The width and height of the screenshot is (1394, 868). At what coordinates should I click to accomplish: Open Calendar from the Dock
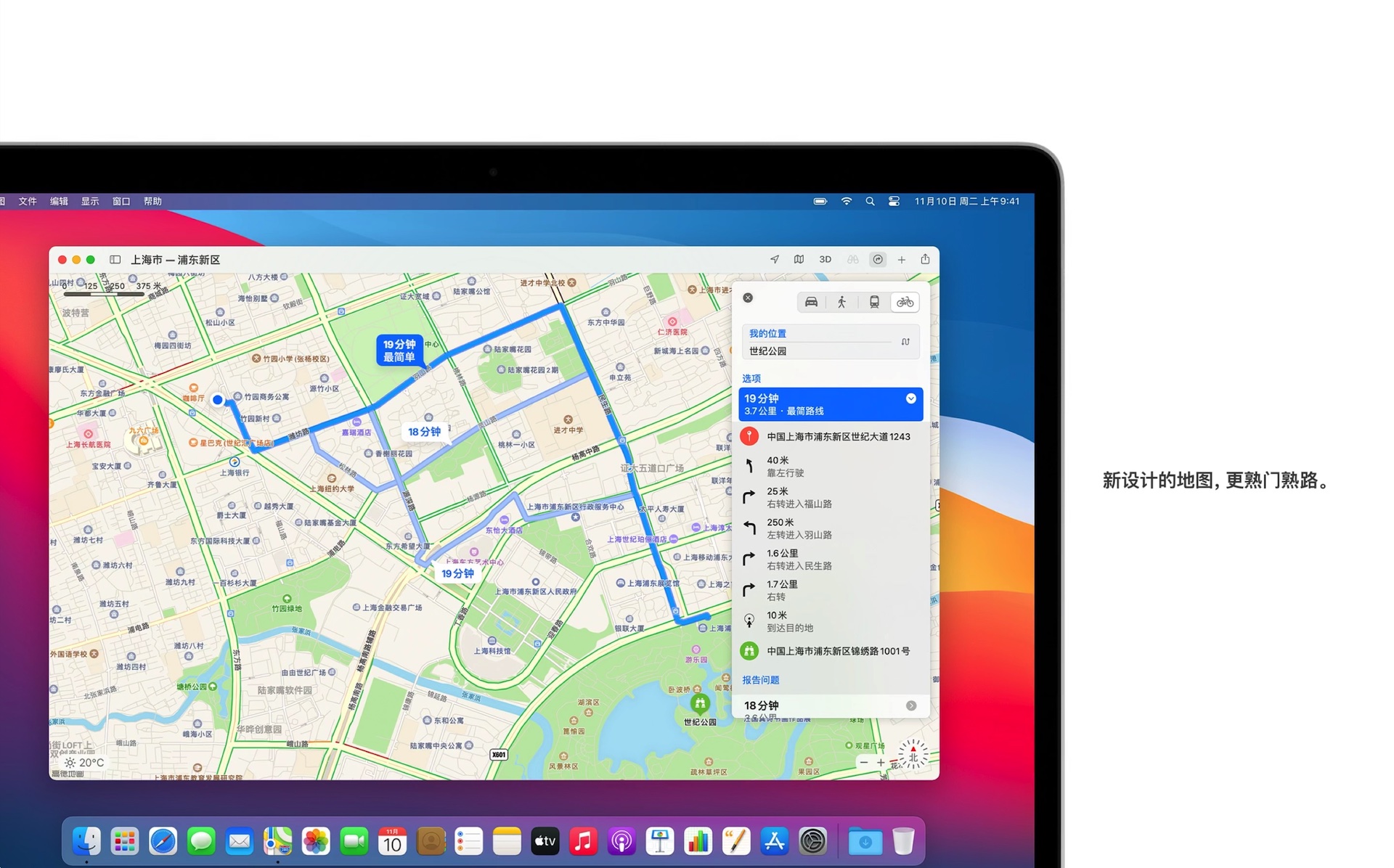392,841
